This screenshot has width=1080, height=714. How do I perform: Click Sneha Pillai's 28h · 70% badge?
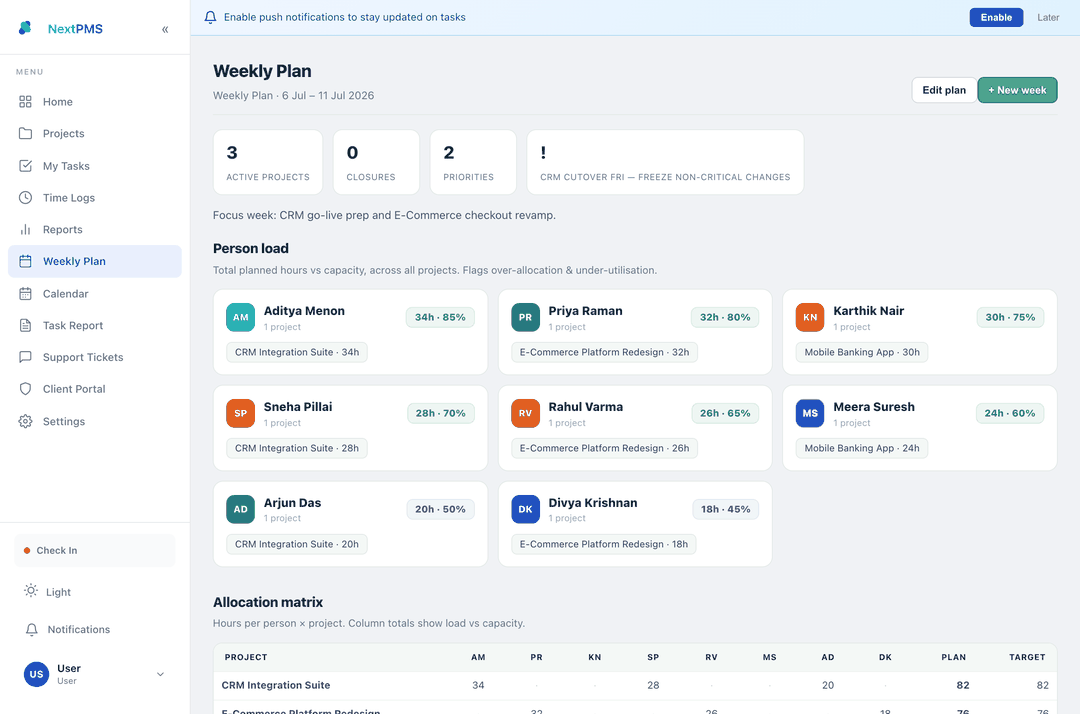[441, 413]
